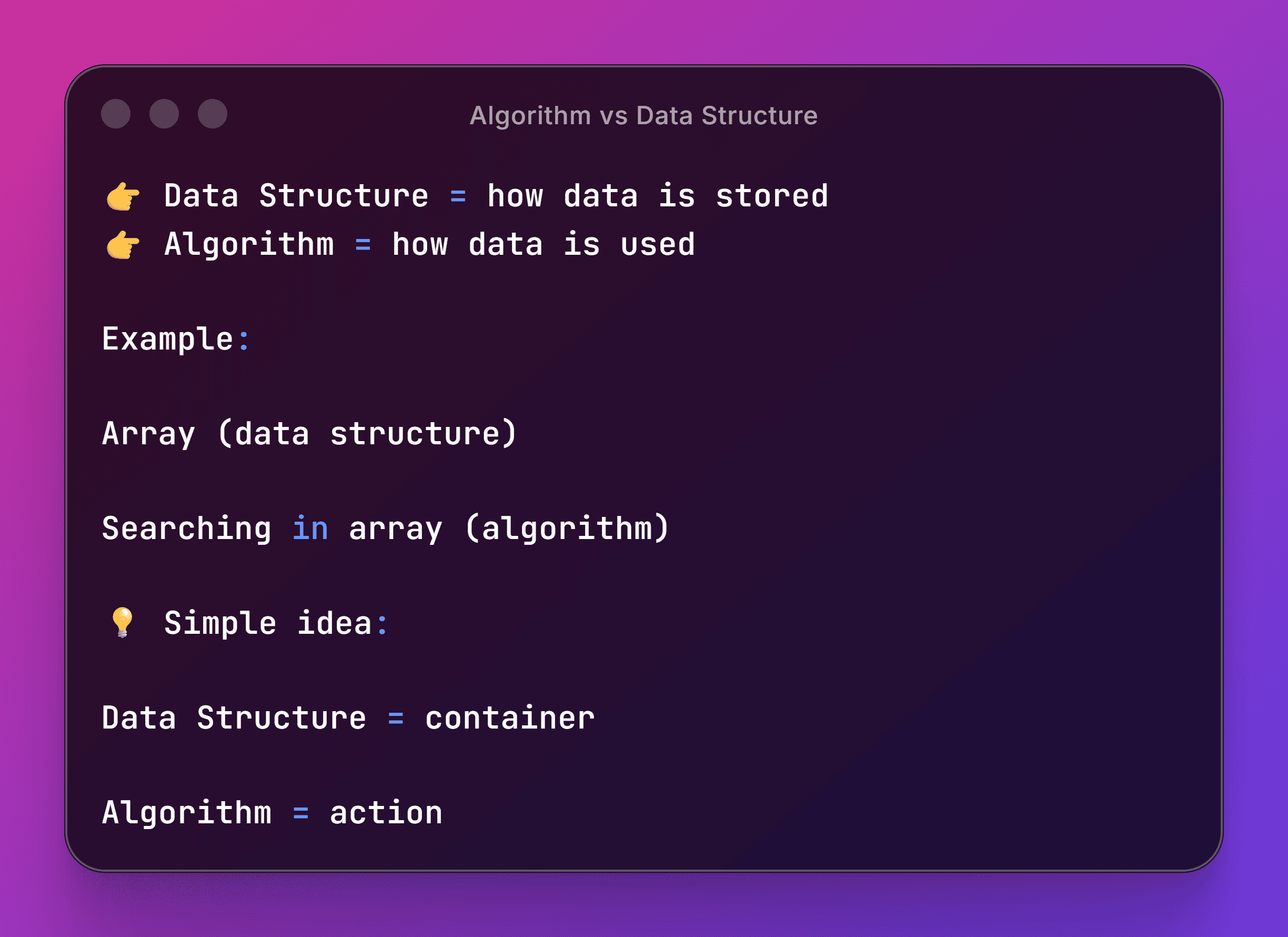The image size is (1288, 937).
Task: Click the middle gray window dot
Action: coord(164,114)
